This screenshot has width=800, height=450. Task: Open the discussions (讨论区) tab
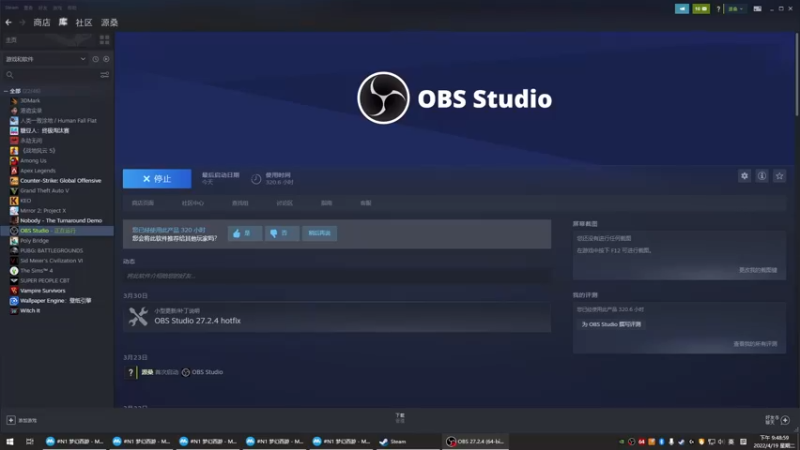point(285,203)
